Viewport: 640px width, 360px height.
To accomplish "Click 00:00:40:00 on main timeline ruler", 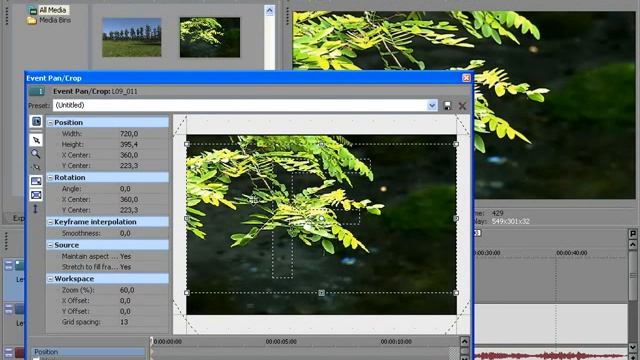I will pyautogui.click(x=571, y=253).
